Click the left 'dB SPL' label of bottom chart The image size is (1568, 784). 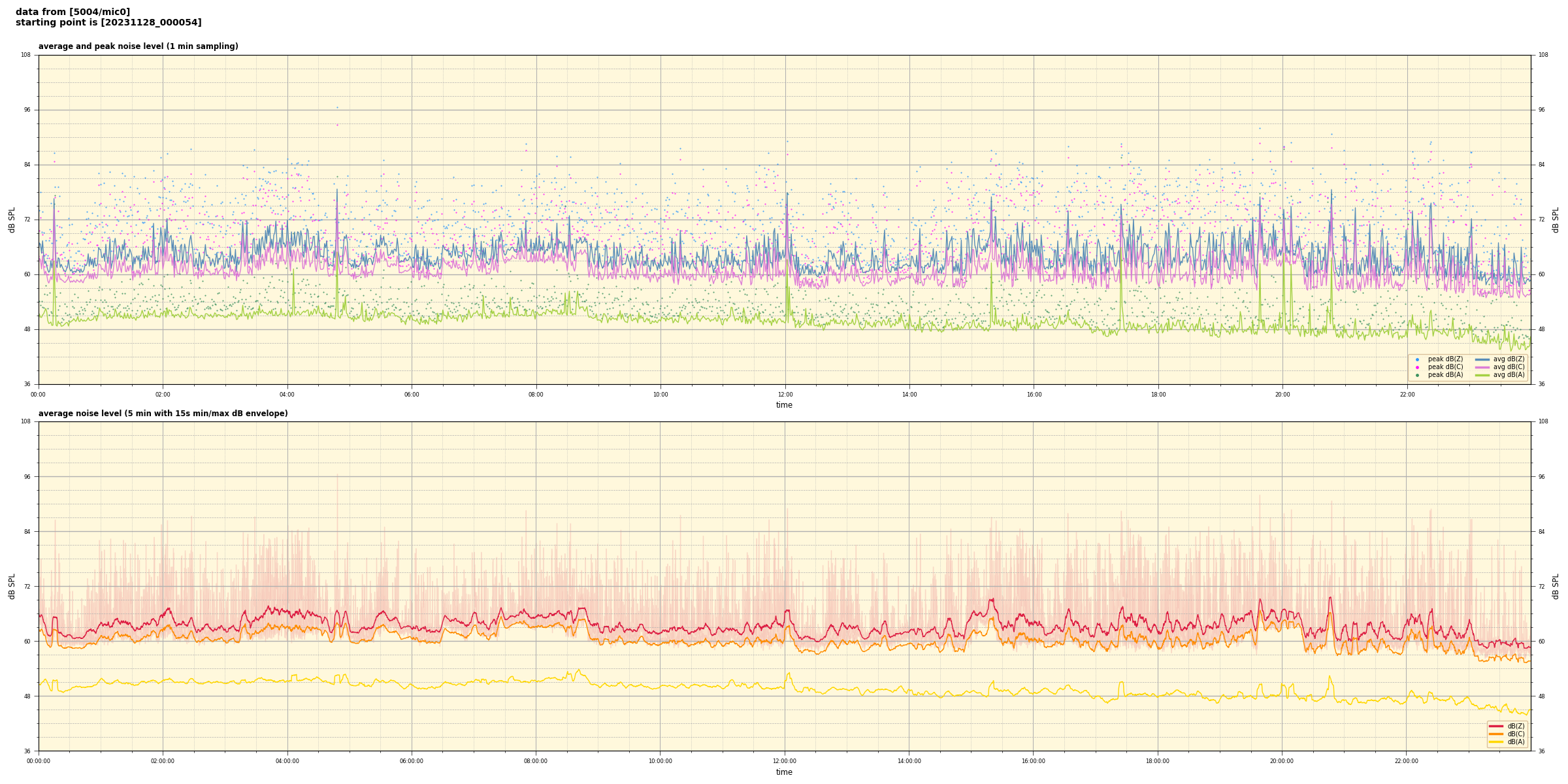(12, 586)
